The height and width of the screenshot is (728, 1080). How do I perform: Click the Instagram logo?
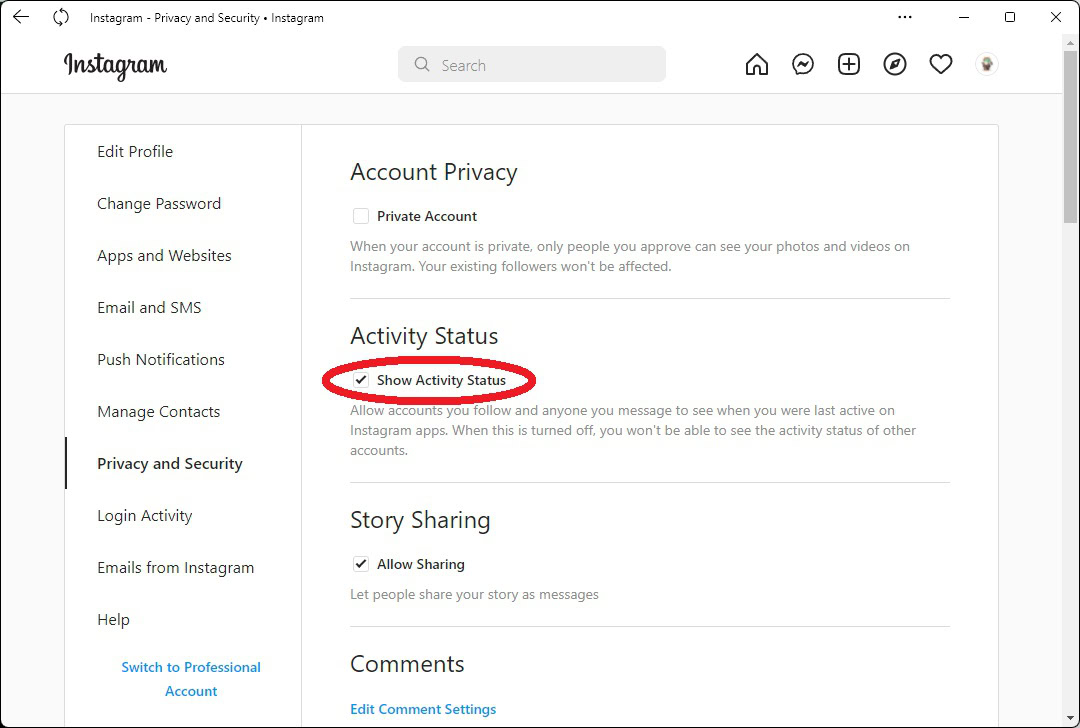pos(116,65)
